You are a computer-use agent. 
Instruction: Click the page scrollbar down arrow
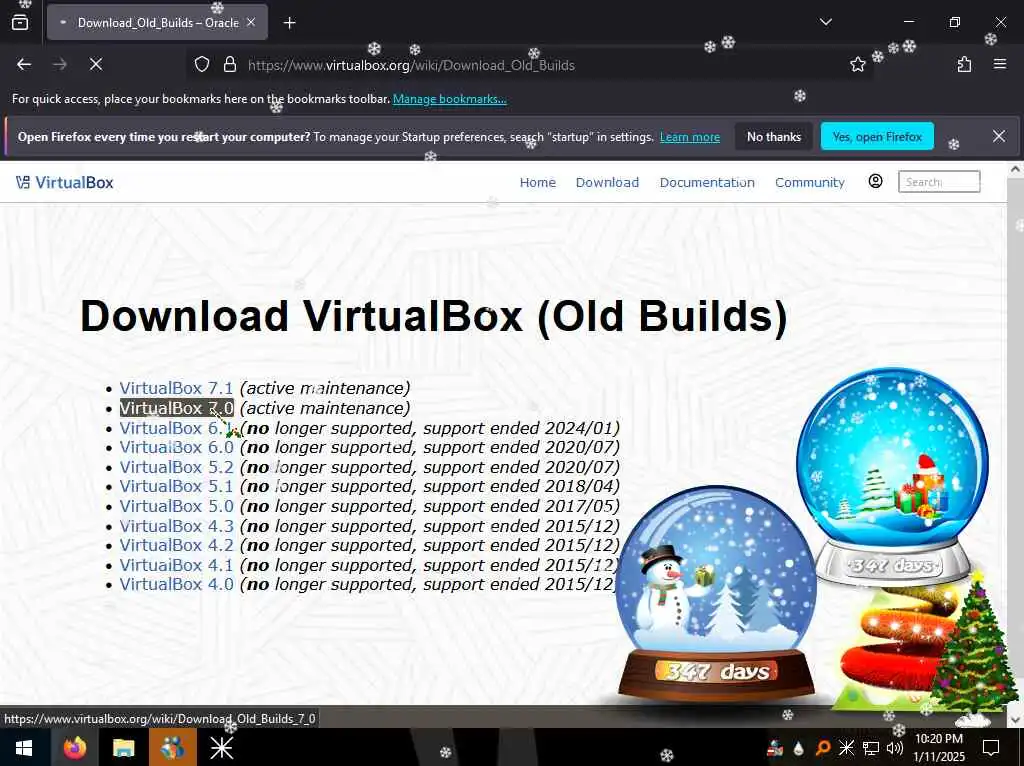[1015, 719]
